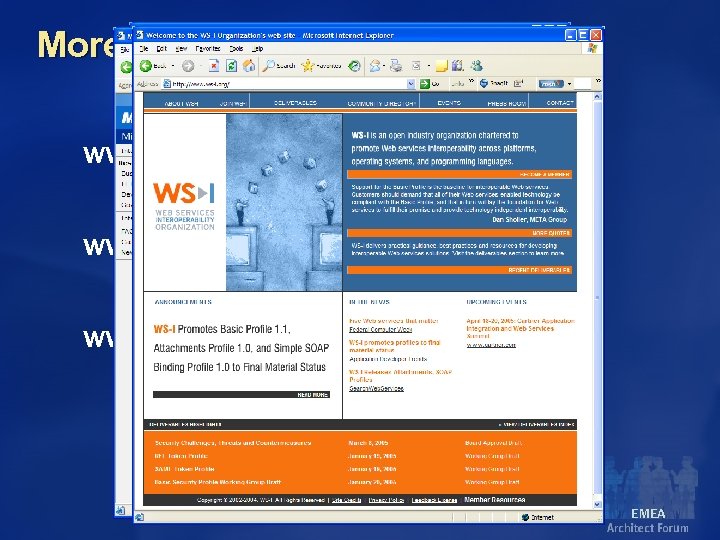Open the DELIVERABLES site tab
The height and width of the screenshot is (540, 720).
(x=295, y=103)
